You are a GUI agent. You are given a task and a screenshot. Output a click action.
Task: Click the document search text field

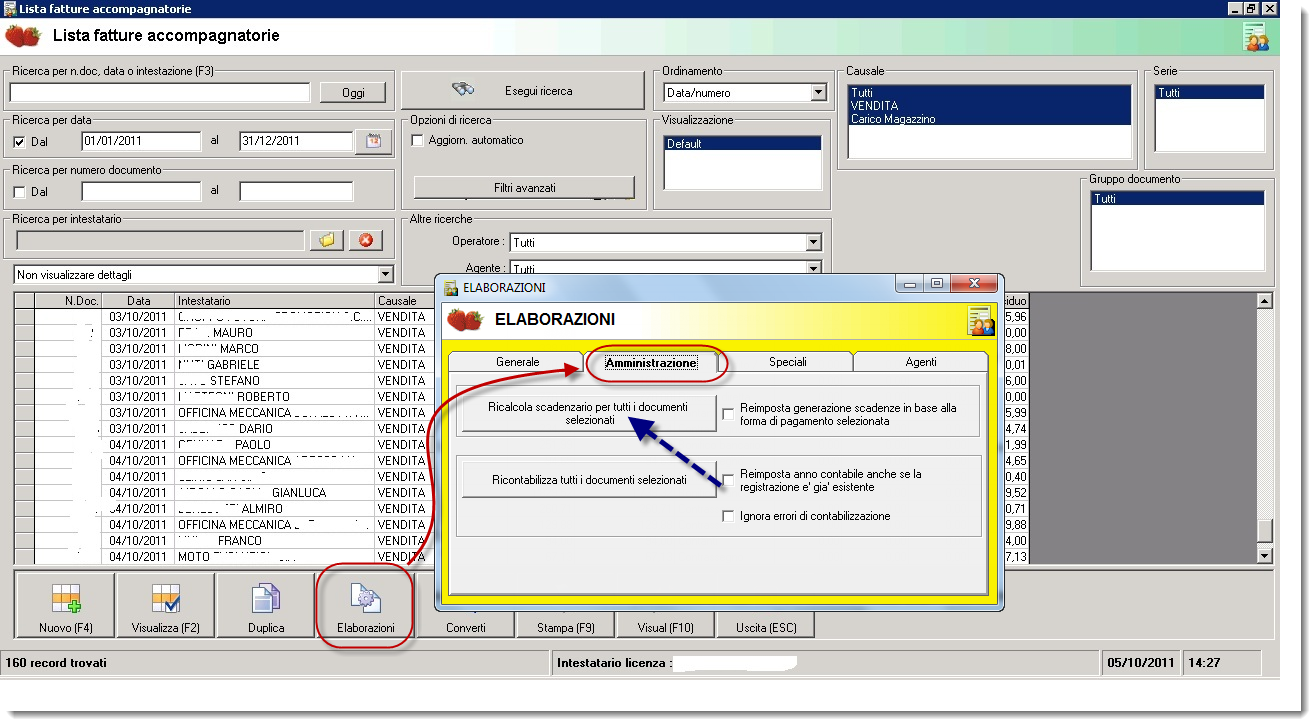coord(161,92)
